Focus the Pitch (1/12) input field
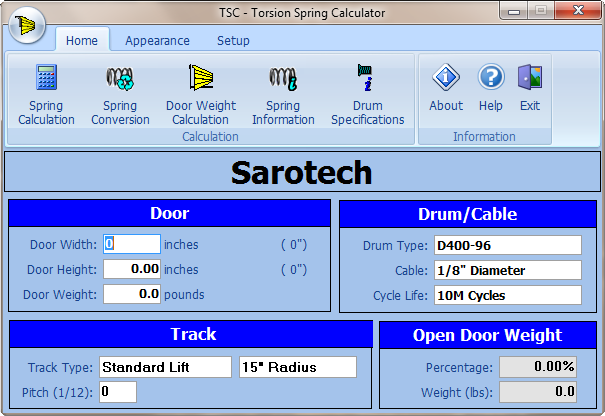 click(x=117, y=392)
